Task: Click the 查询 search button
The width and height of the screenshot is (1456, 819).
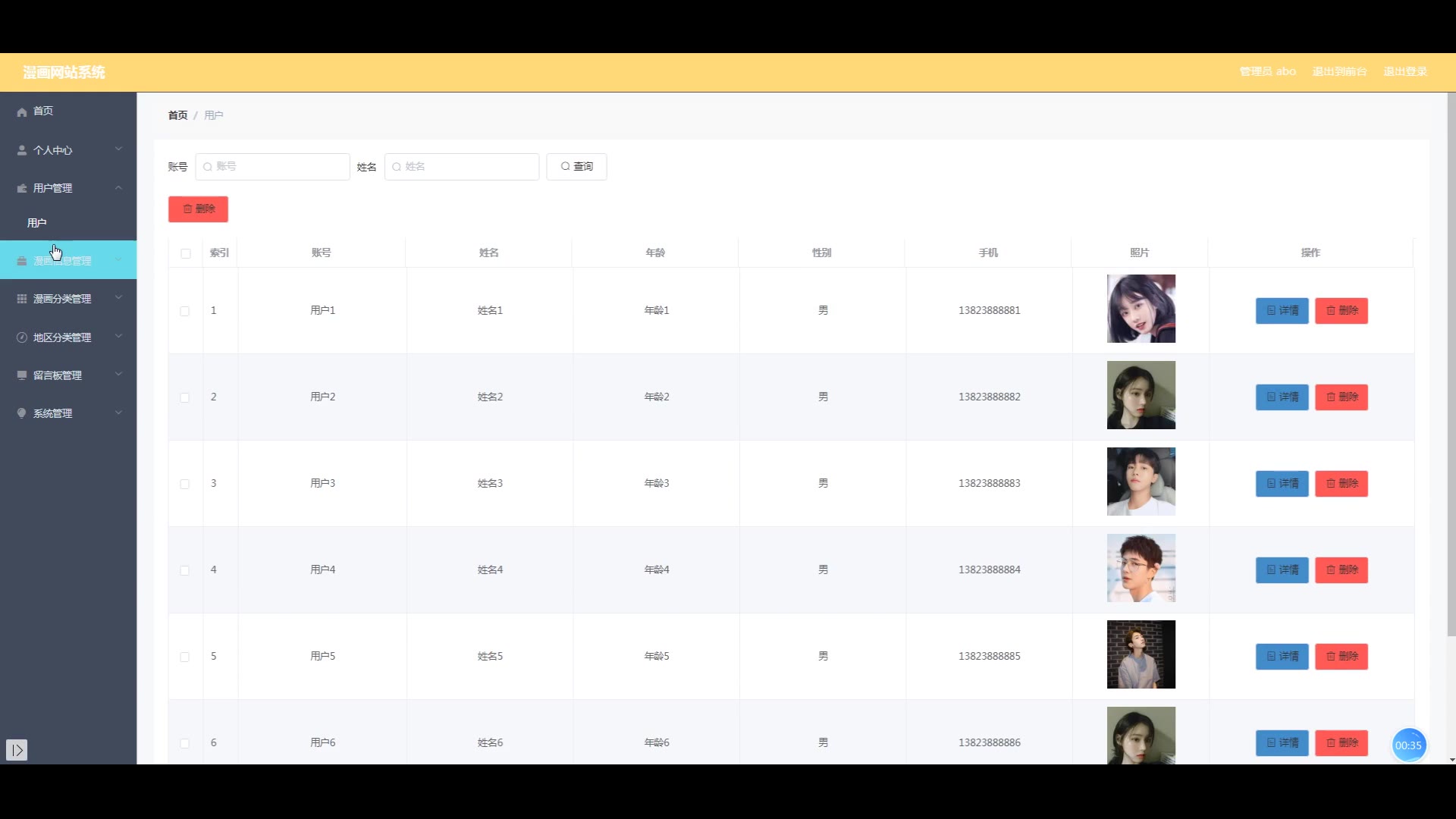Action: tap(576, 167)
